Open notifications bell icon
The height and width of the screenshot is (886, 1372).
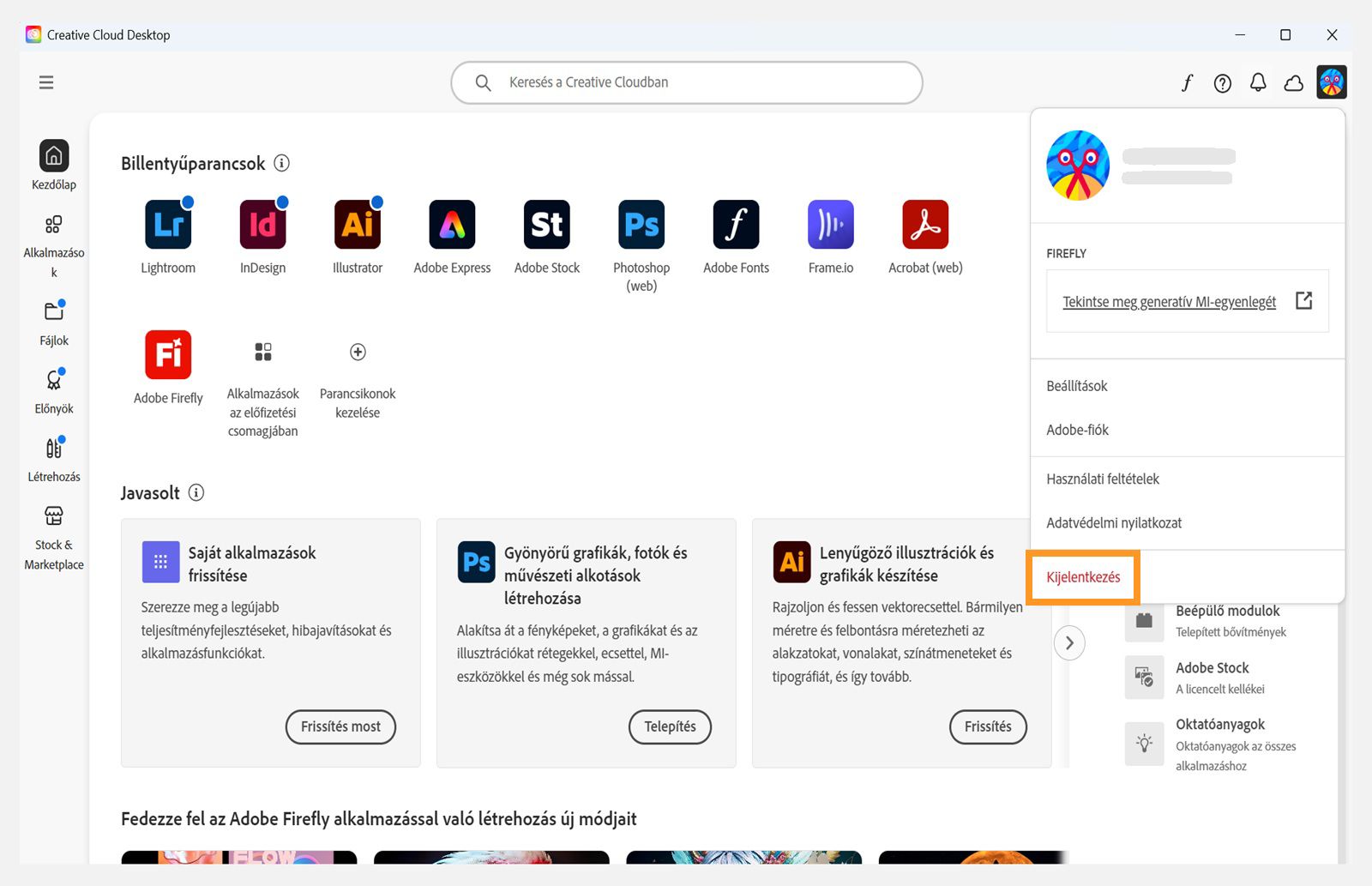pyautogui.click(x=1258, y=82)
